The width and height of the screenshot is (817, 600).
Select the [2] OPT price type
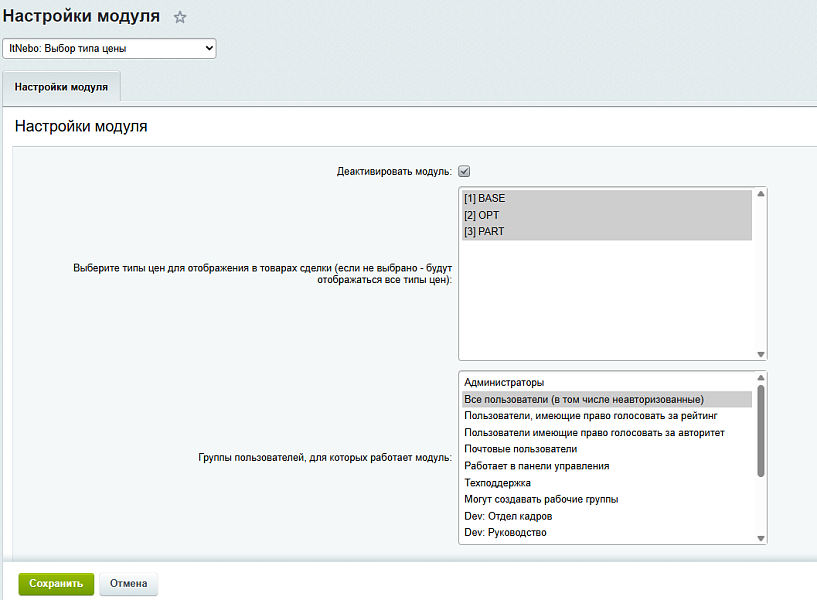pos(607,215)
